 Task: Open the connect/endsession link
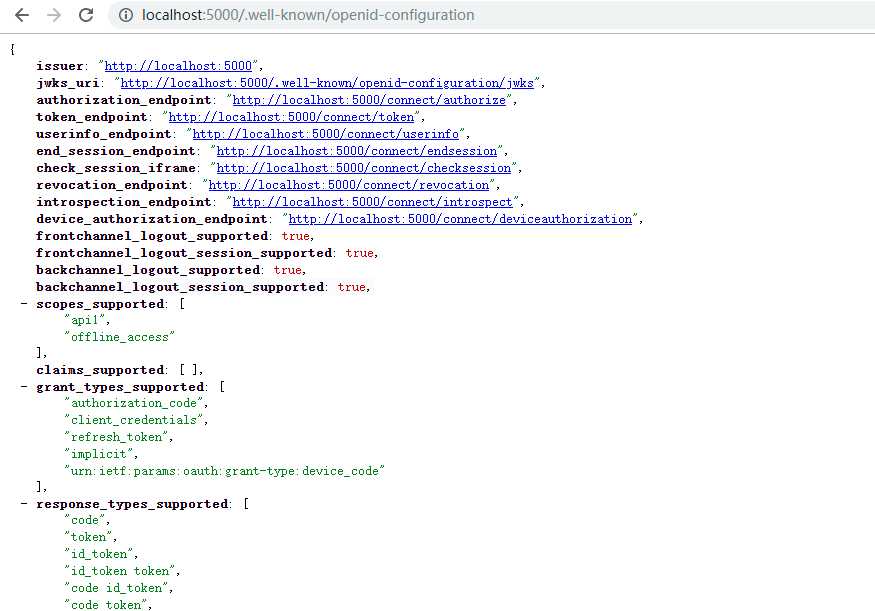(x=357, y=151)
